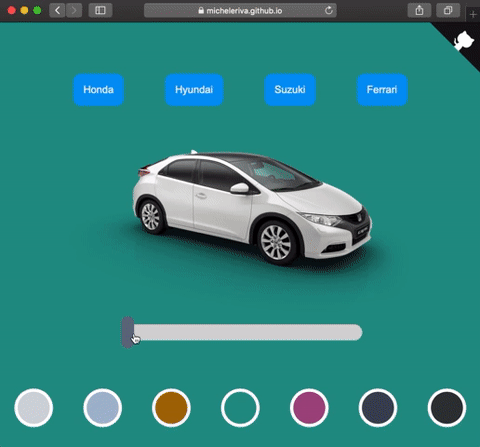
Task: Choose the Ferrari car button
Action: (x=382, y=90)
